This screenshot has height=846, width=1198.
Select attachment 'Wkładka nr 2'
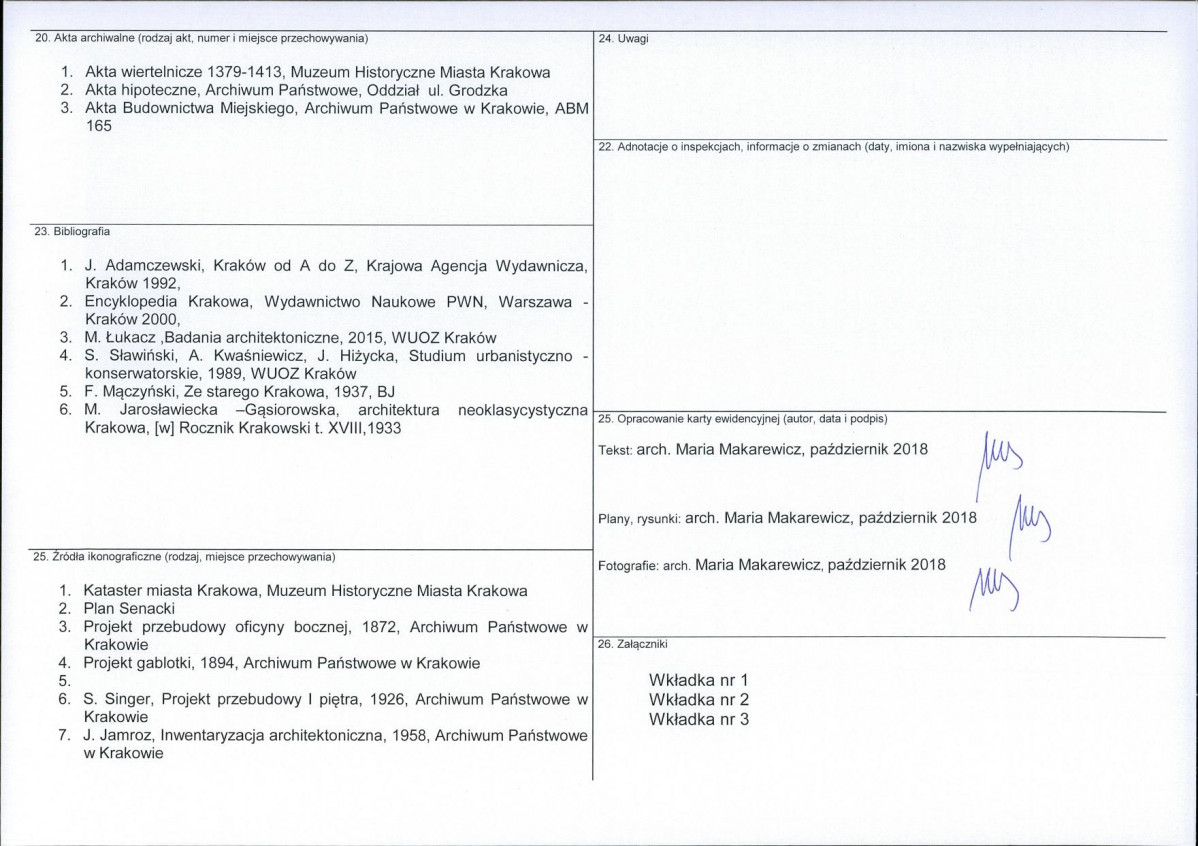699,699
